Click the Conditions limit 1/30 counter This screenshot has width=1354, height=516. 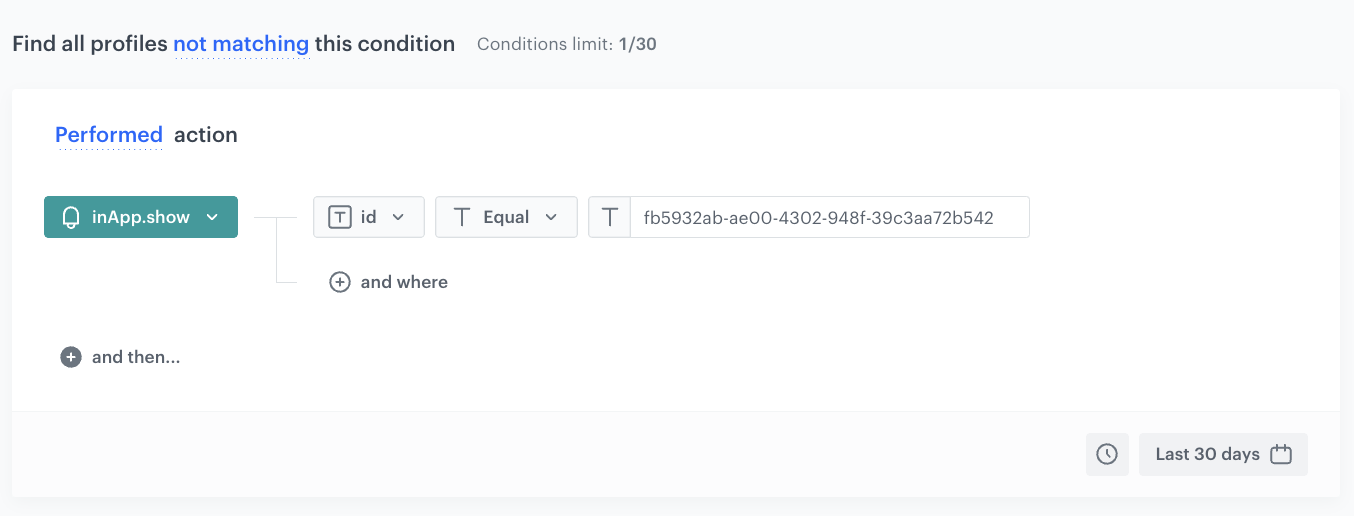click(x=567, y=44)
